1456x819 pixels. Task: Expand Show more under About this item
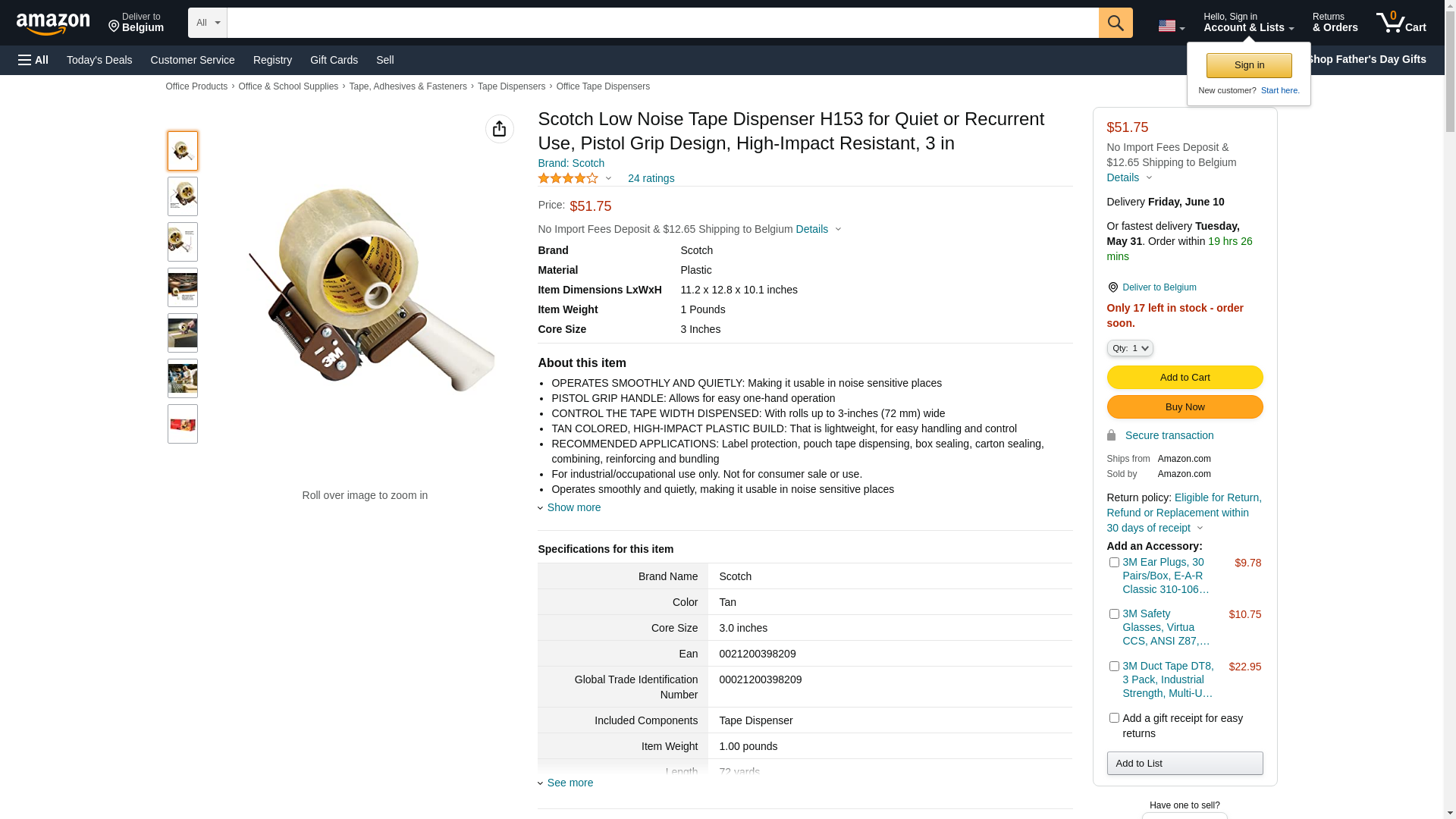point(573,507)
